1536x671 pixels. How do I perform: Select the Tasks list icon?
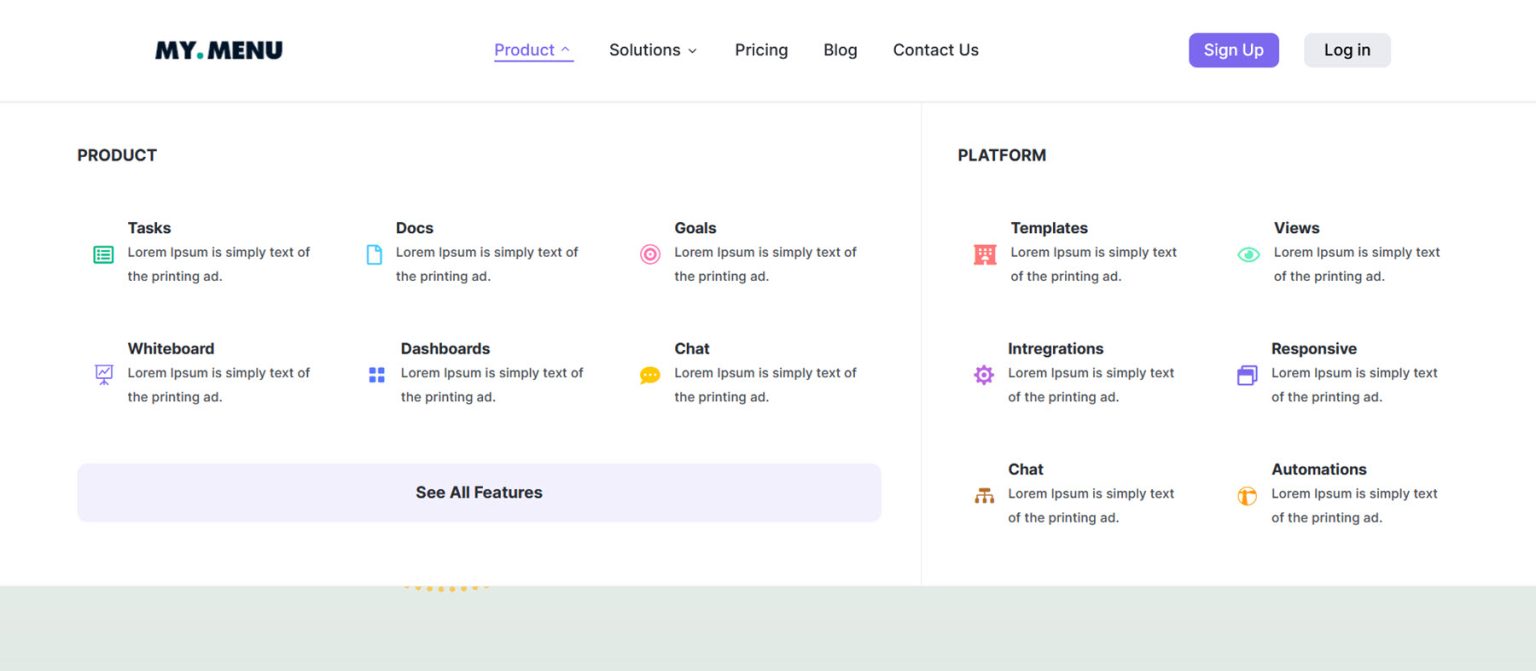(x=103, y=254)
